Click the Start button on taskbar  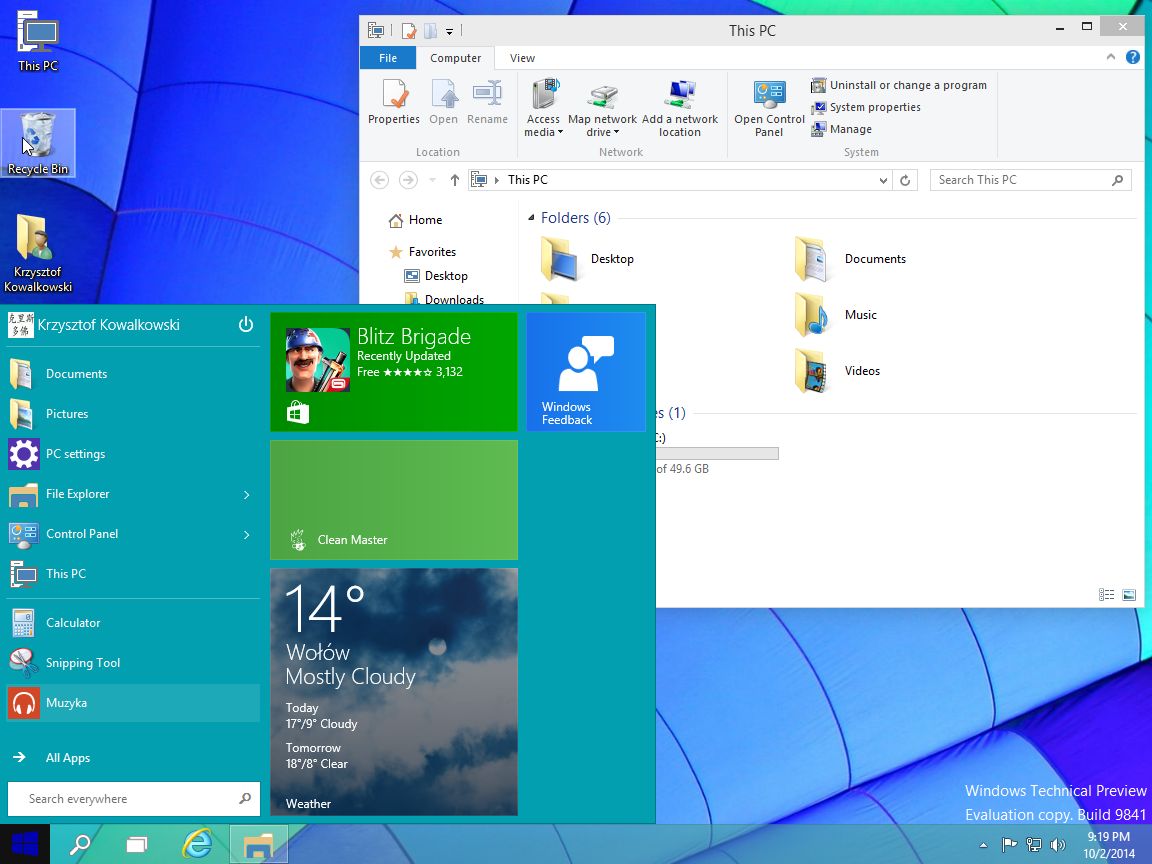pyautogui.click(x=25, y=844)
